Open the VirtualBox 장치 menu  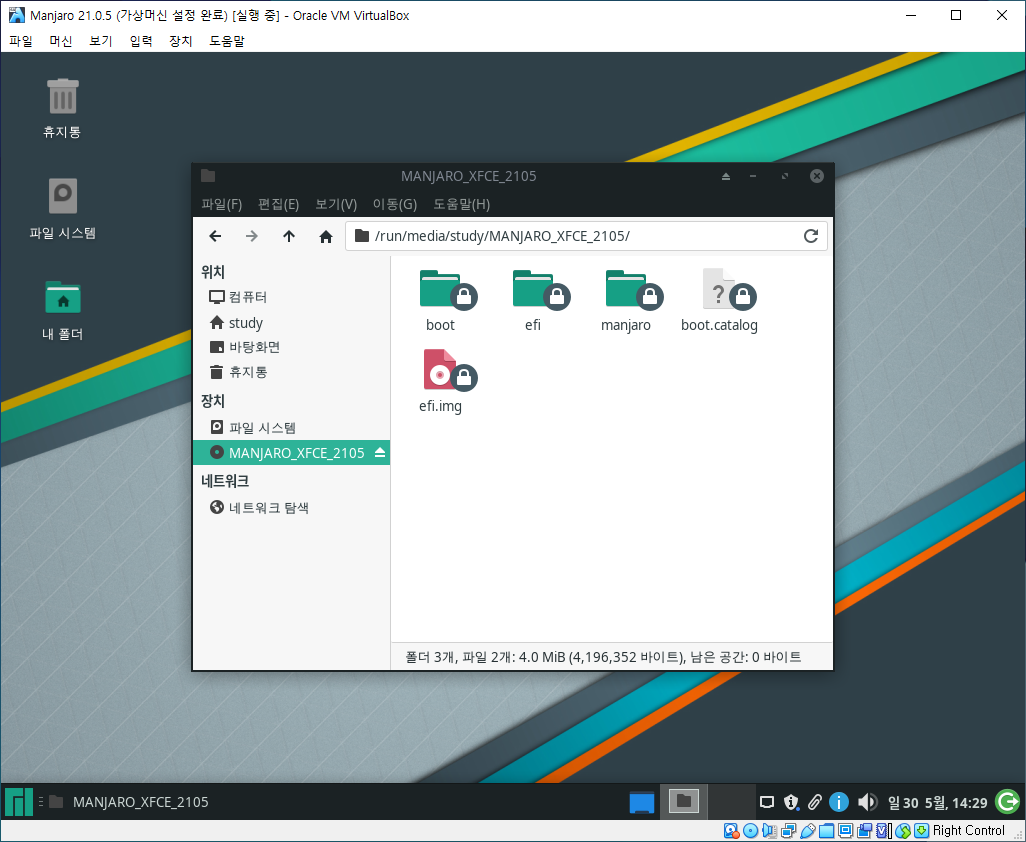pos(181,41)
